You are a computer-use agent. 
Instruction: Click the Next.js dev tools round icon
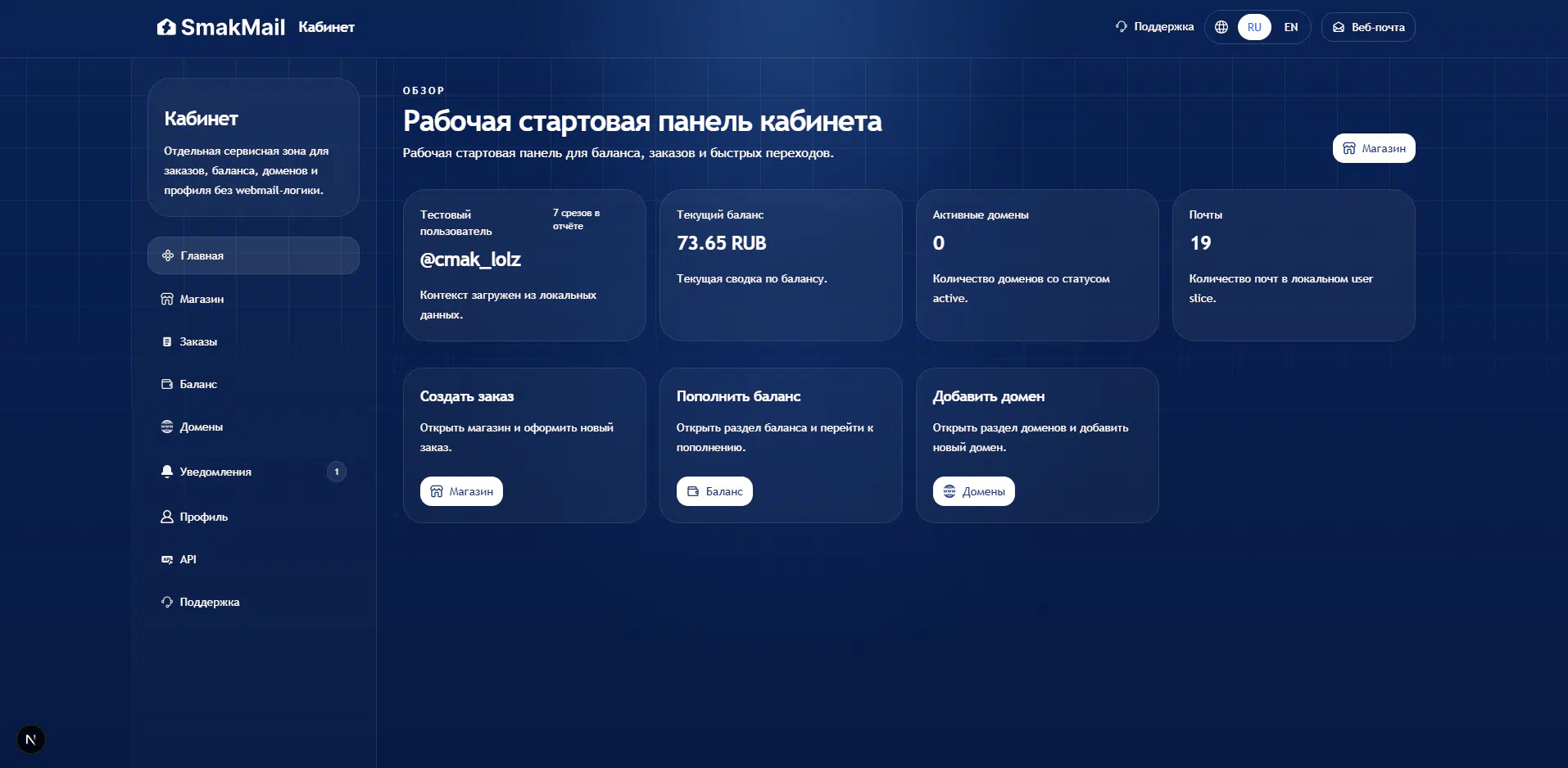click(x=30, y=739)
